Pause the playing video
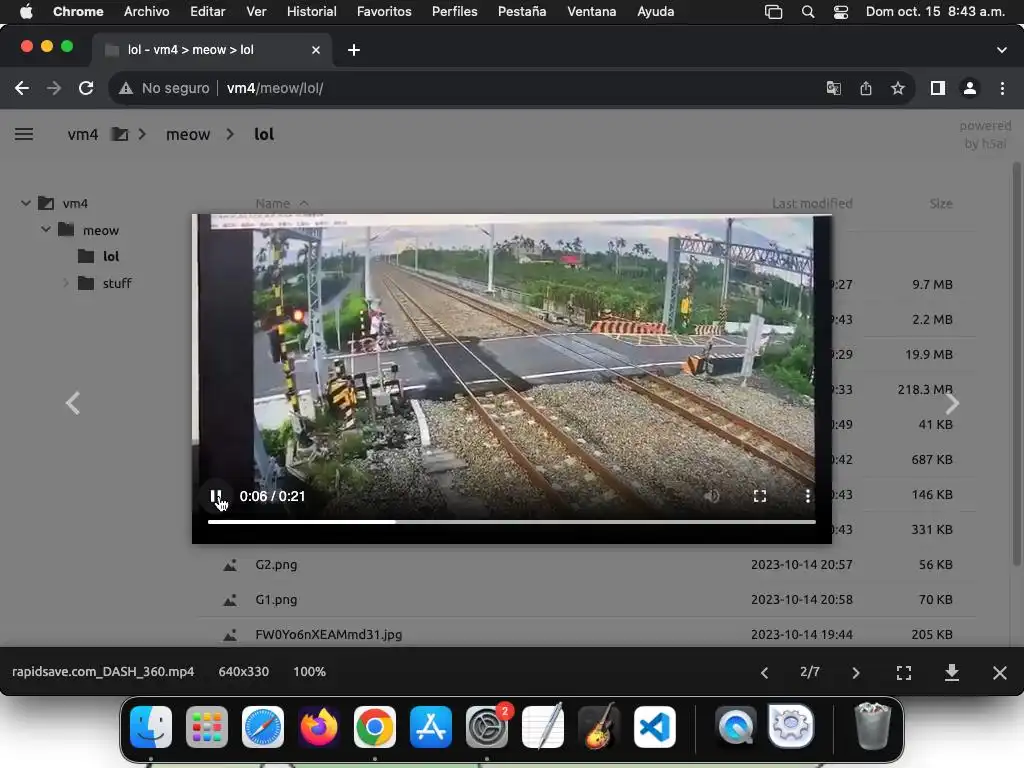Image resolution: width=1024 pixels, height=768 pixels. click(x=216, y=496)
